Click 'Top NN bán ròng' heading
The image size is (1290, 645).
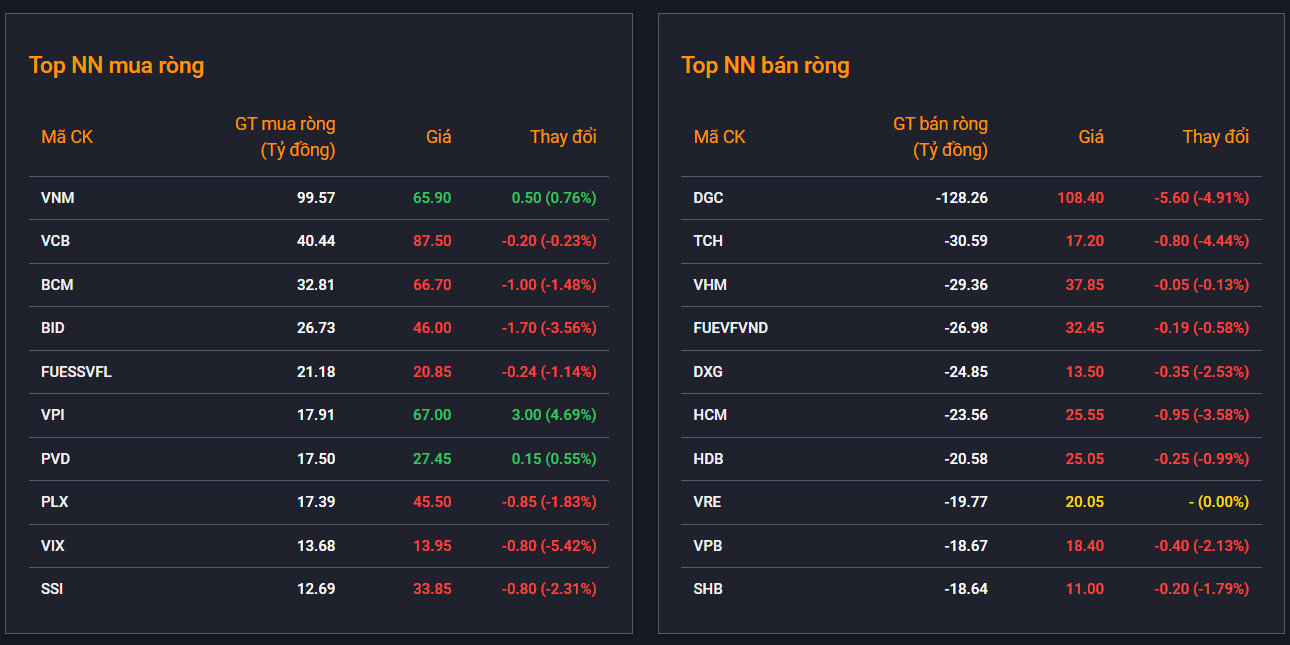[x=765, y=66]
